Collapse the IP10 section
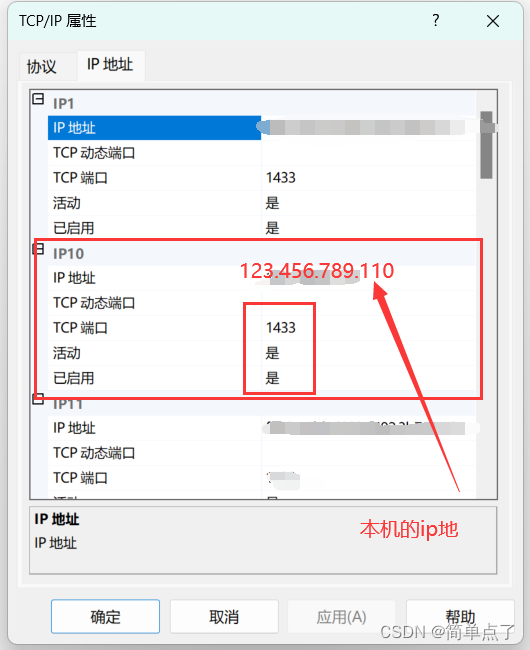Image resolution: width=530 pixels, height=650 pixels. pos(38,249)
